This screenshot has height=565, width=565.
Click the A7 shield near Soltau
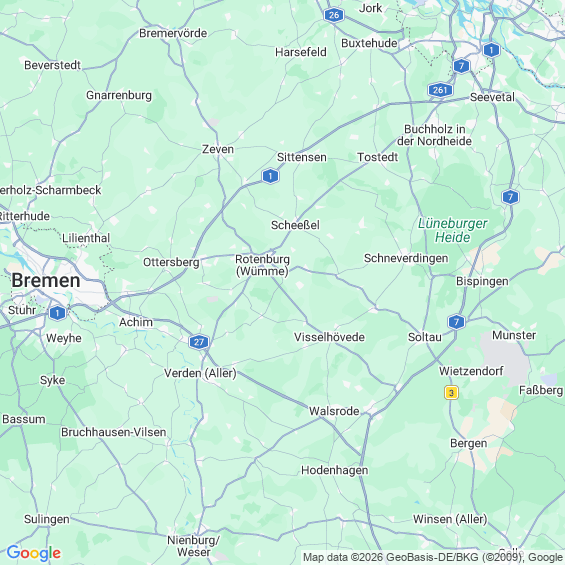(x=456, y=321)
